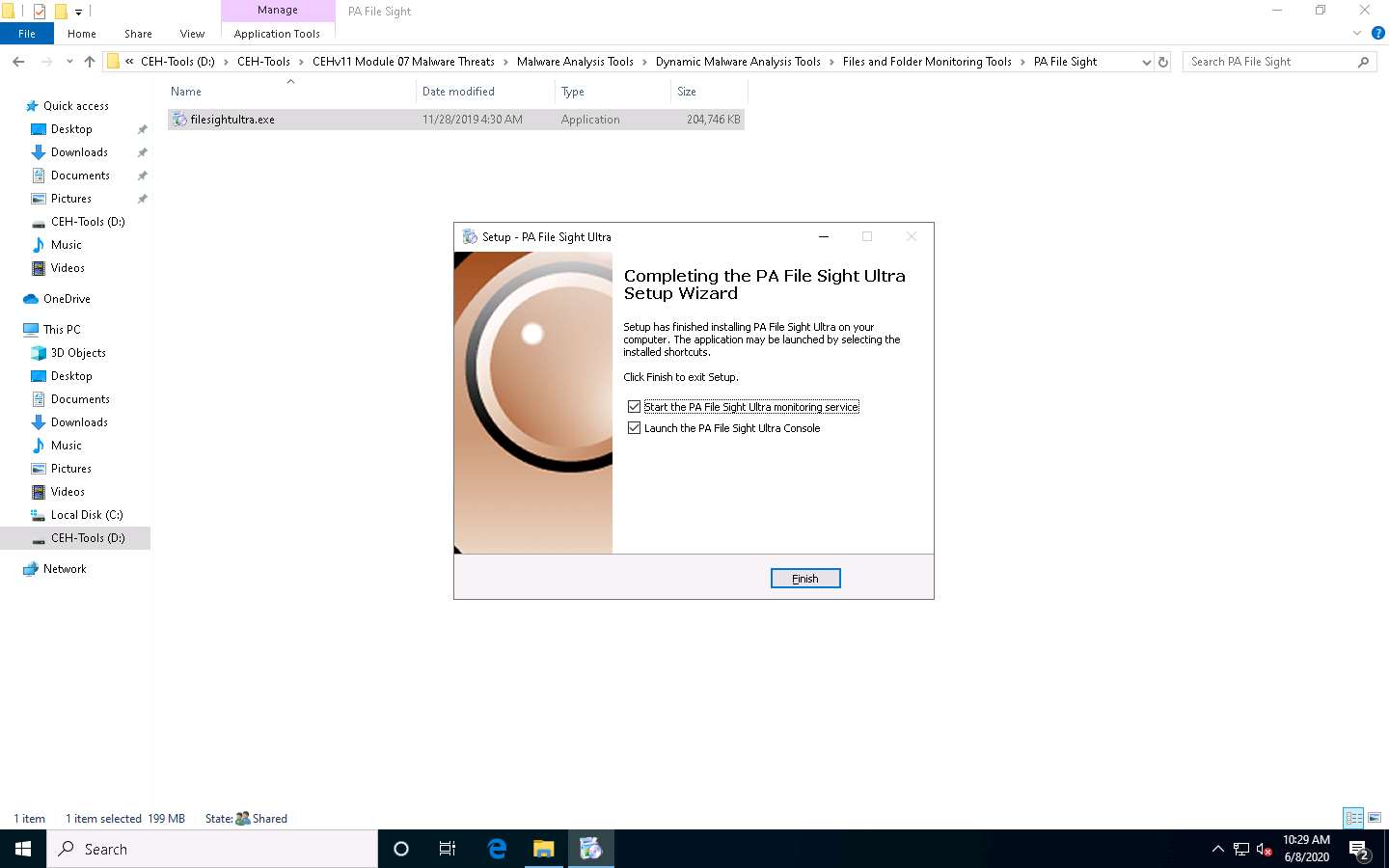Show hidden tray icons chevron
The height and width of the screenshot is (868, 1389).
click(x=1217, y=849)
